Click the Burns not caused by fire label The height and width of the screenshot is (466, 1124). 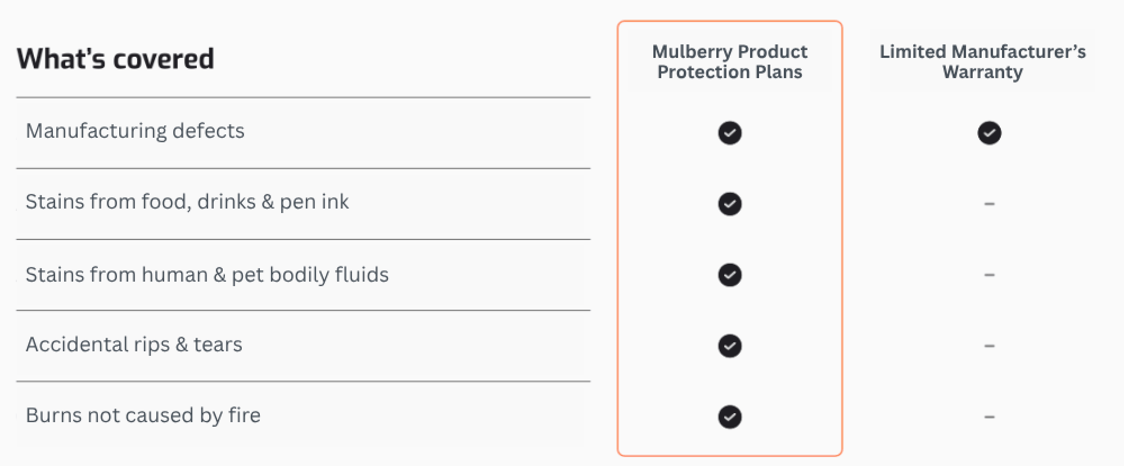click(x=143, y=415)
